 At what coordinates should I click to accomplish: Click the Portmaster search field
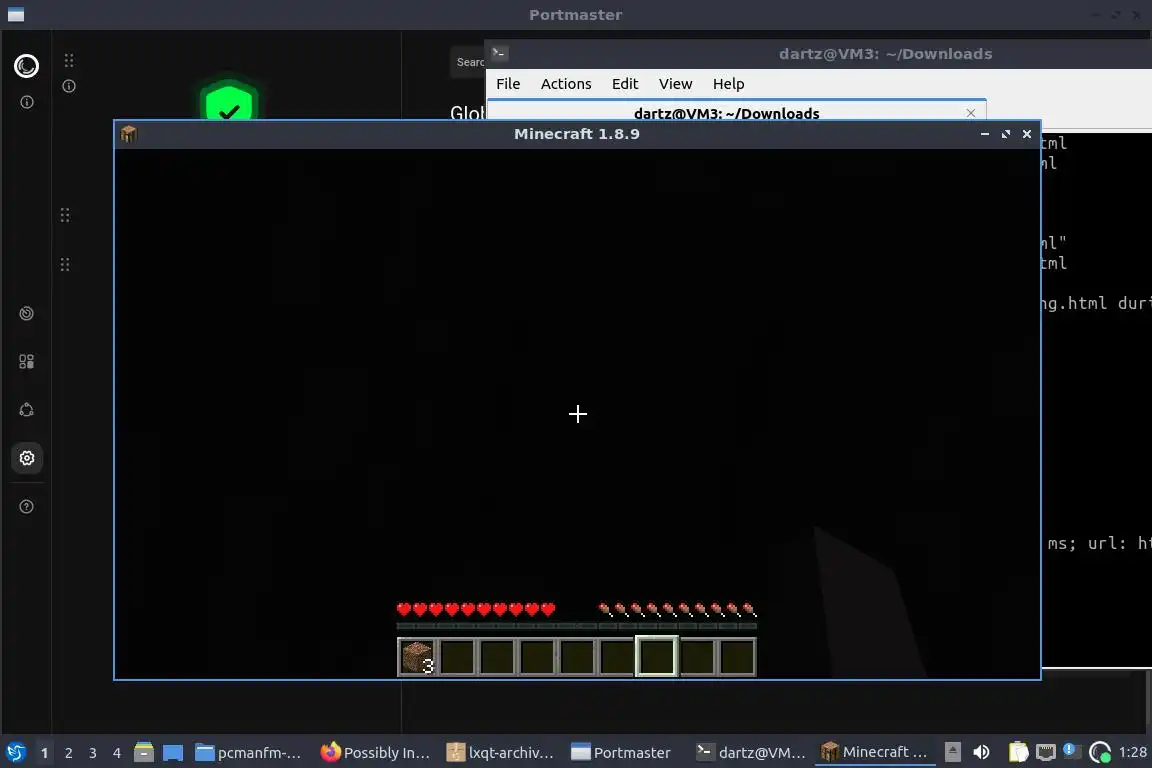coord(468,62)
